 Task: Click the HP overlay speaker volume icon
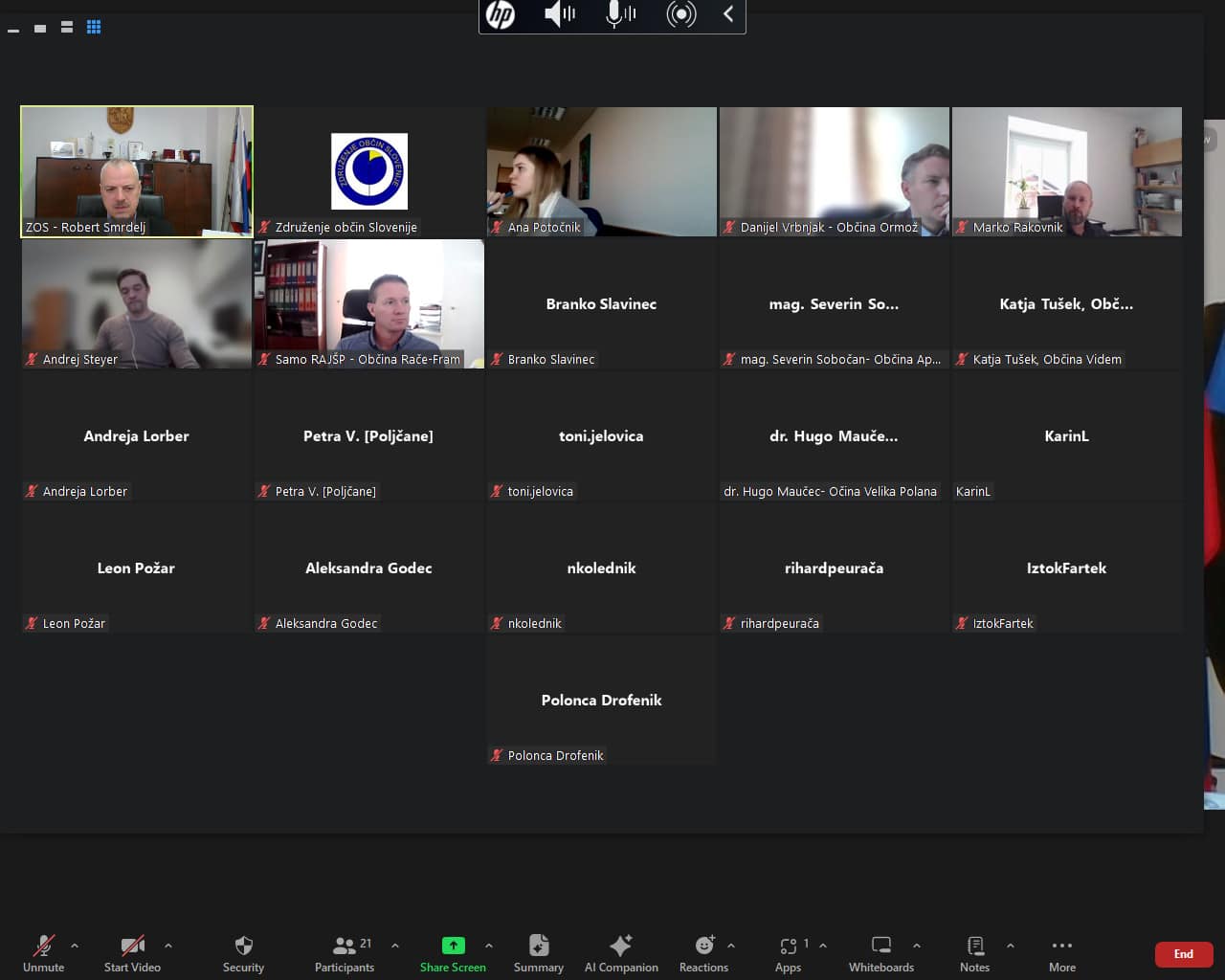pyautogui.click(x=559, y=14)
